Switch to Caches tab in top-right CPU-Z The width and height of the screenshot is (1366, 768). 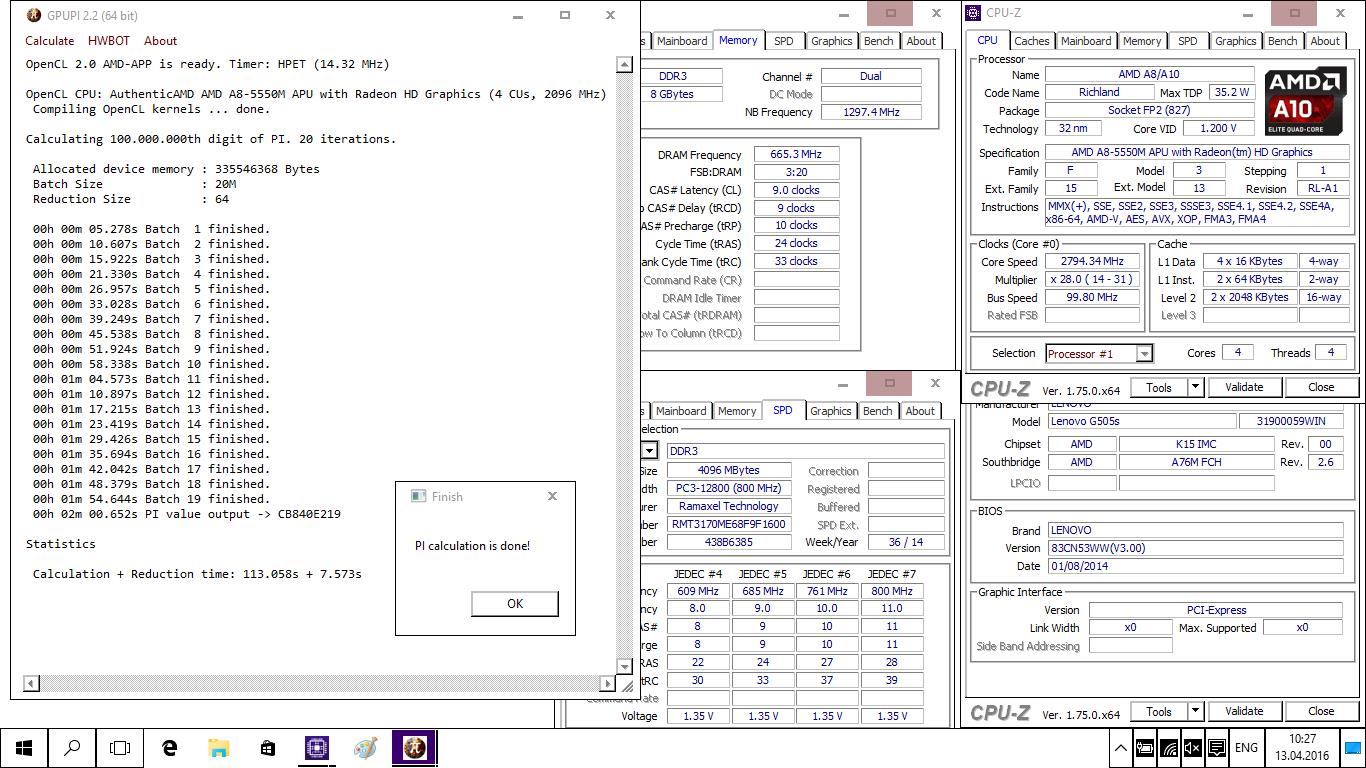coord(1032,41)
